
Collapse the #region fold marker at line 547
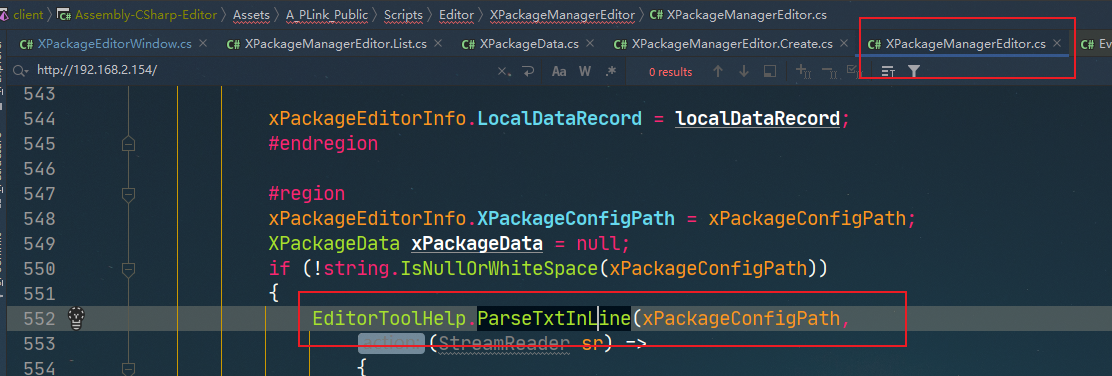(x=128, y=194)
